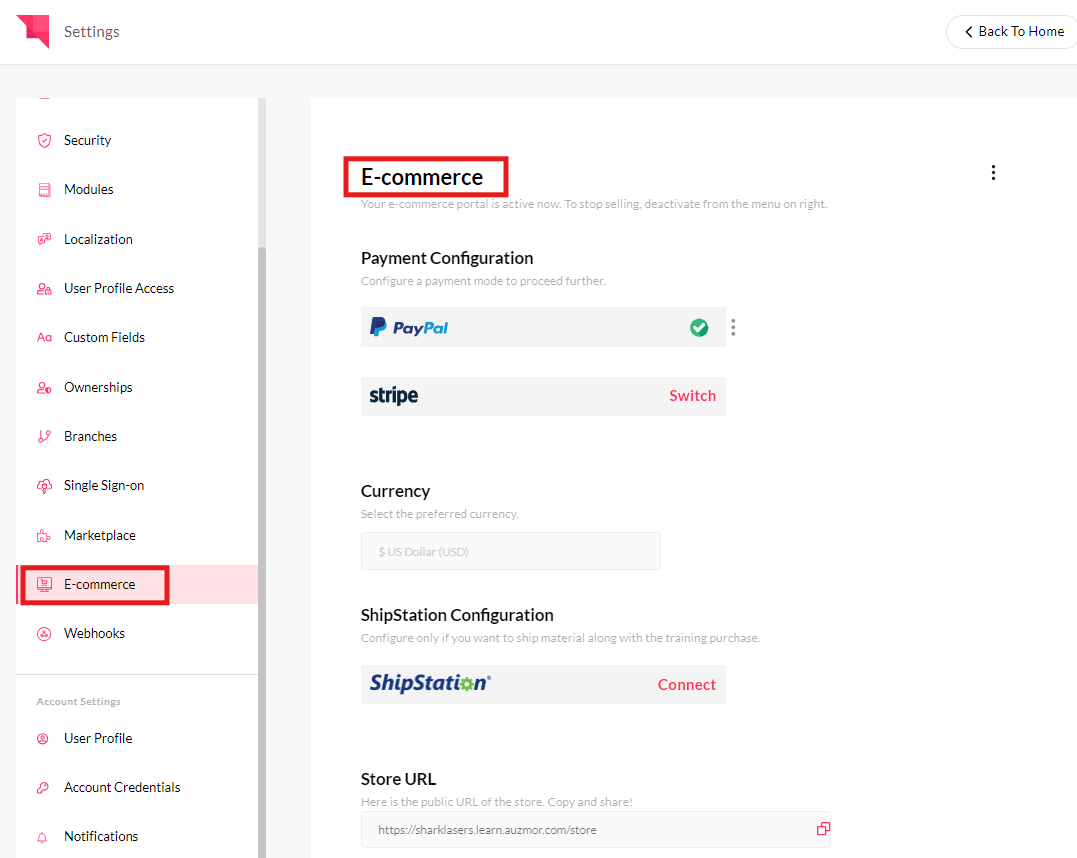Image resolution: width=1077 pixels, height=858 pixels.
Task: Open E-commerce three-dot menu at top right
Action: pyautogui.click(x=993, y=172)
